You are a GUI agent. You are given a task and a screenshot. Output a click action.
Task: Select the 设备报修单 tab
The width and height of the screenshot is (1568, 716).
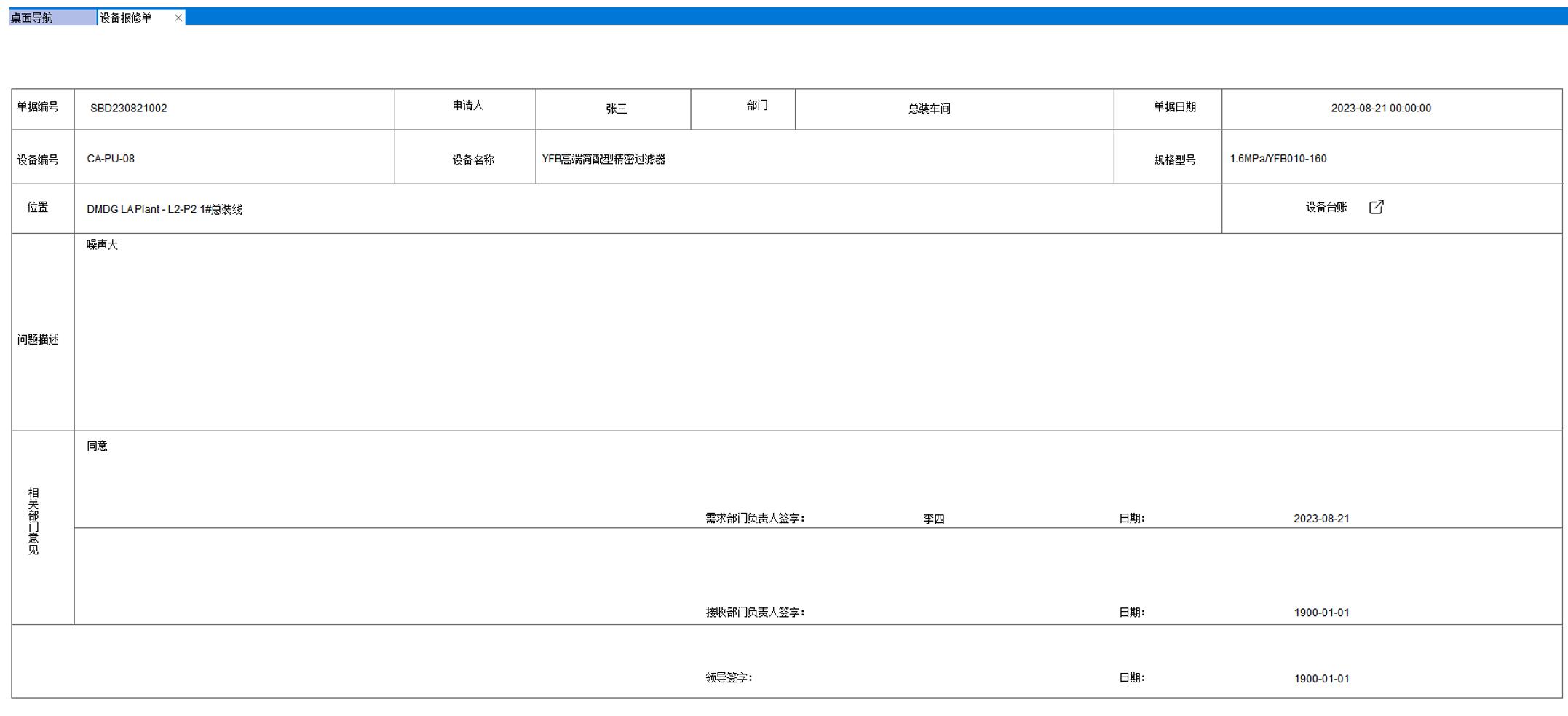point(127,17)
